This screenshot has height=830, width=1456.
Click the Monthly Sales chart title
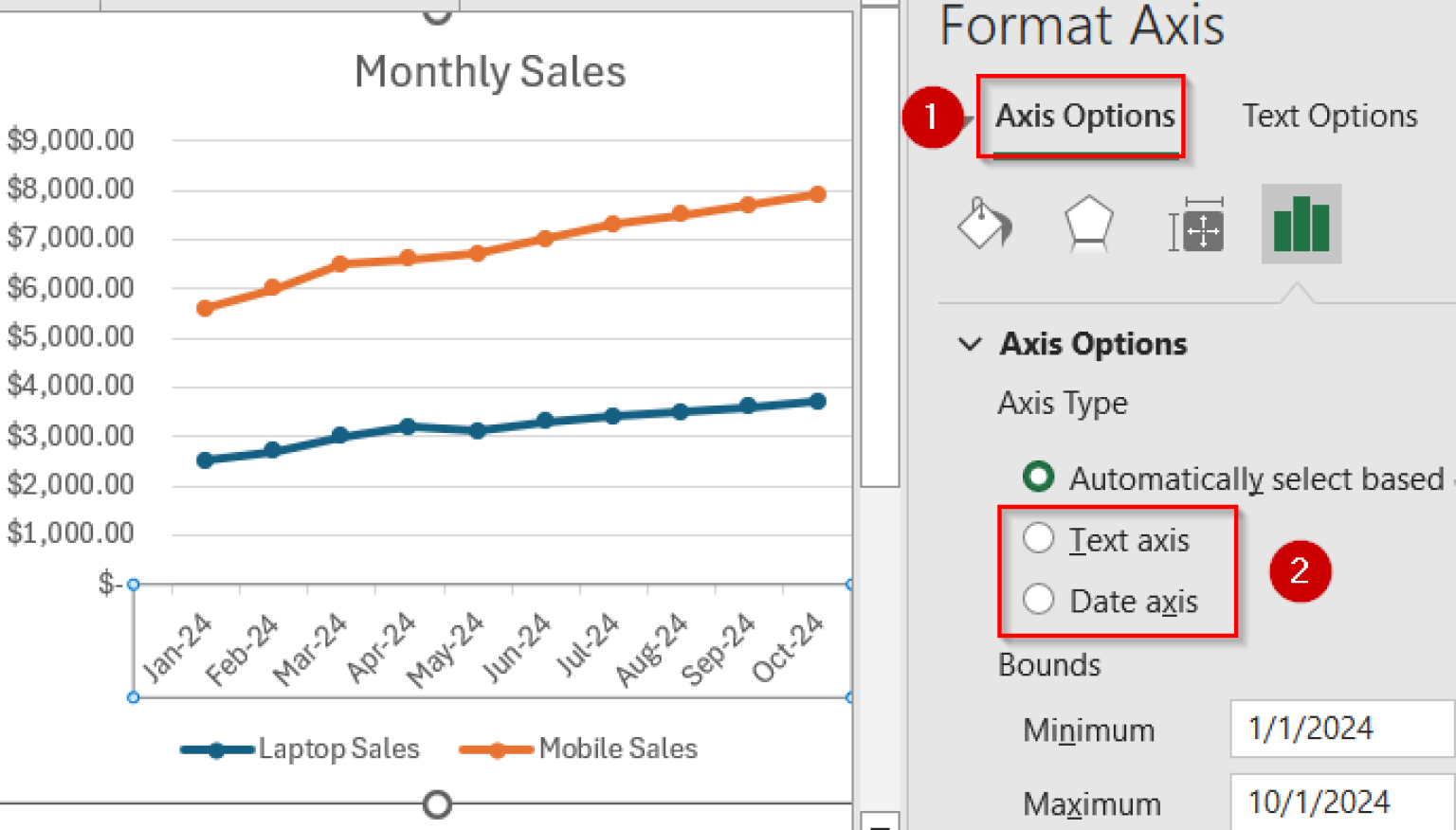coord(489,70)
